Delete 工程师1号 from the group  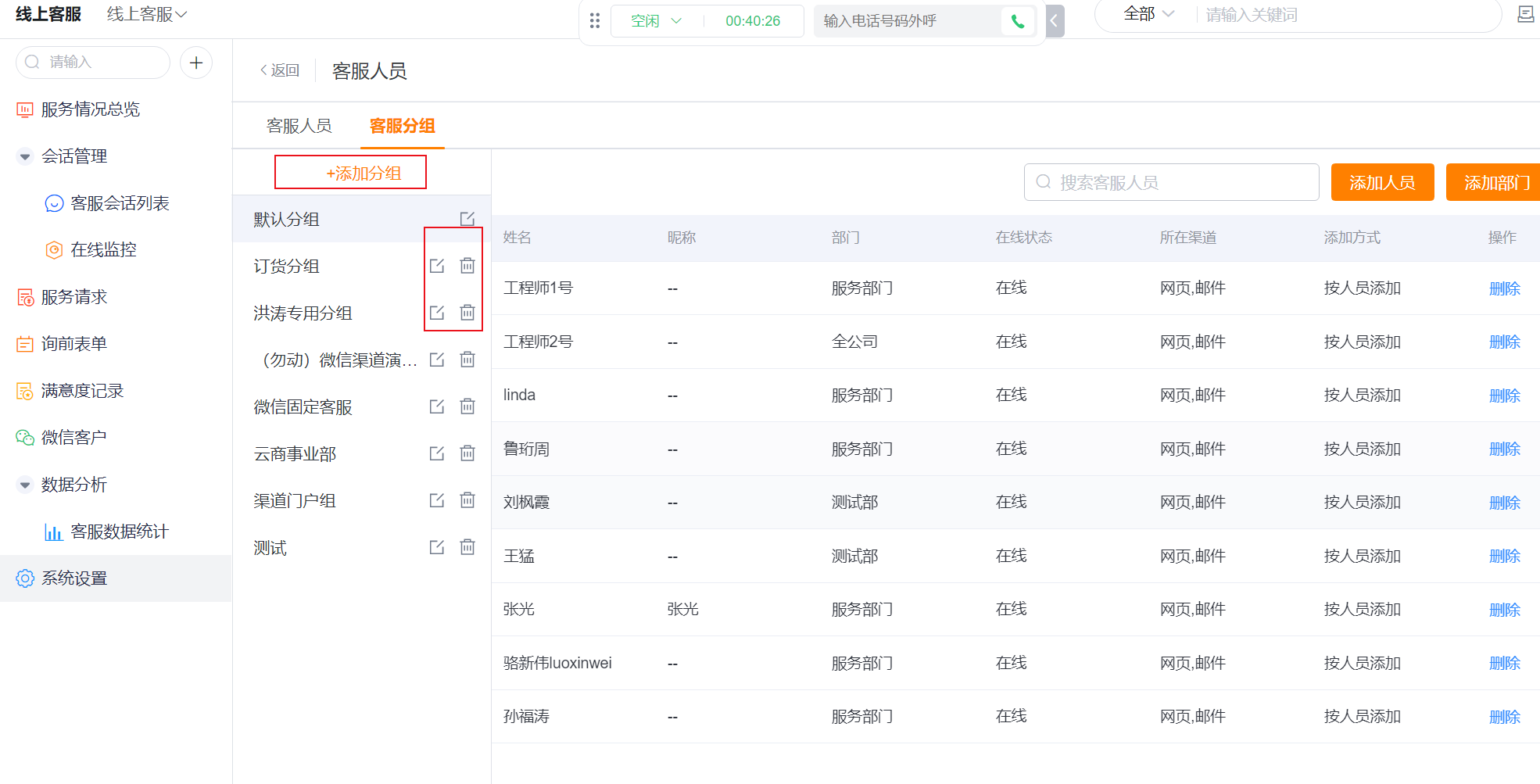click(1505, 288)
